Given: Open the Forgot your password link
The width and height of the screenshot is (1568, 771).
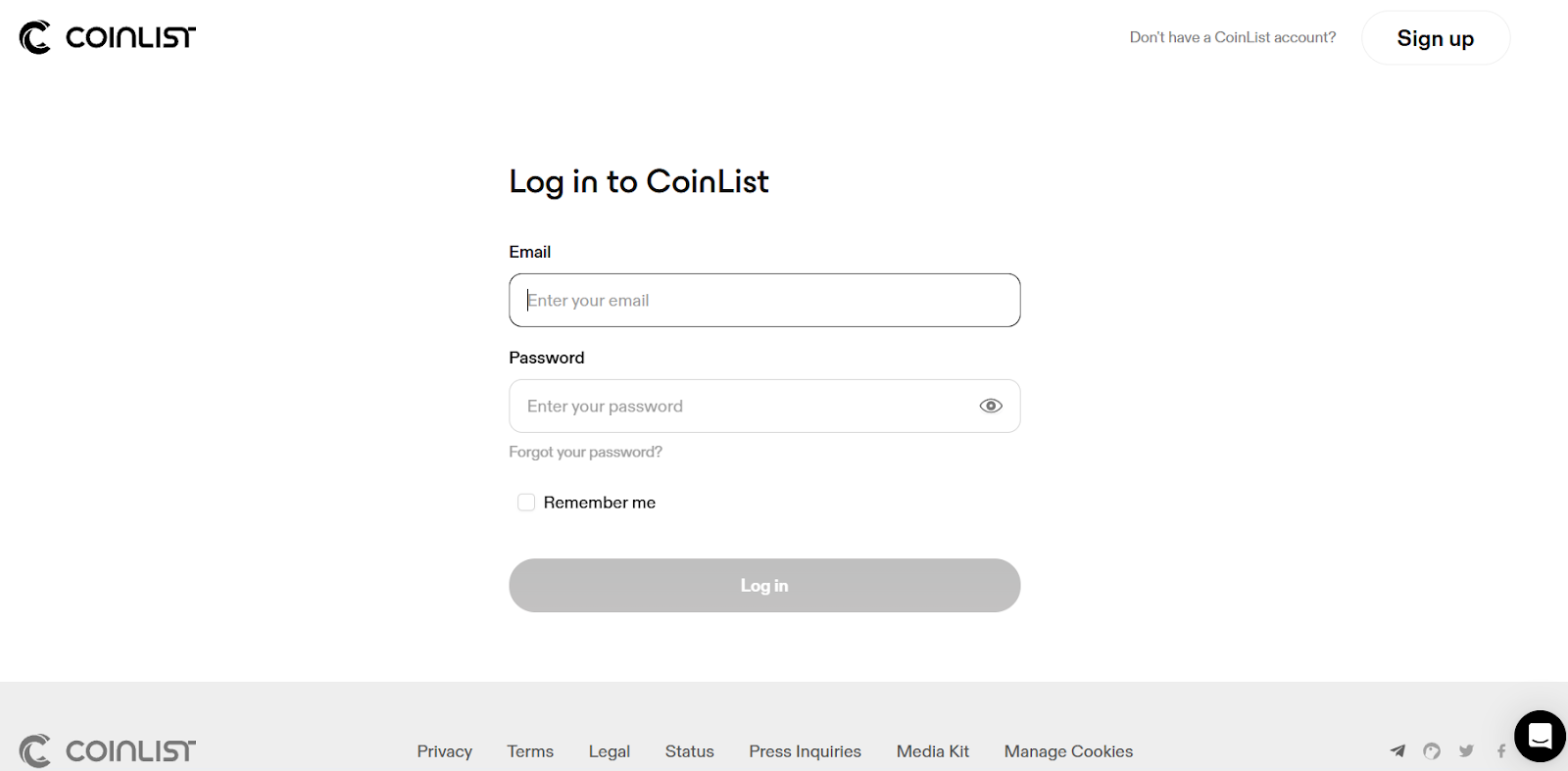Looking at the screenshot, I should pos(585,452).
